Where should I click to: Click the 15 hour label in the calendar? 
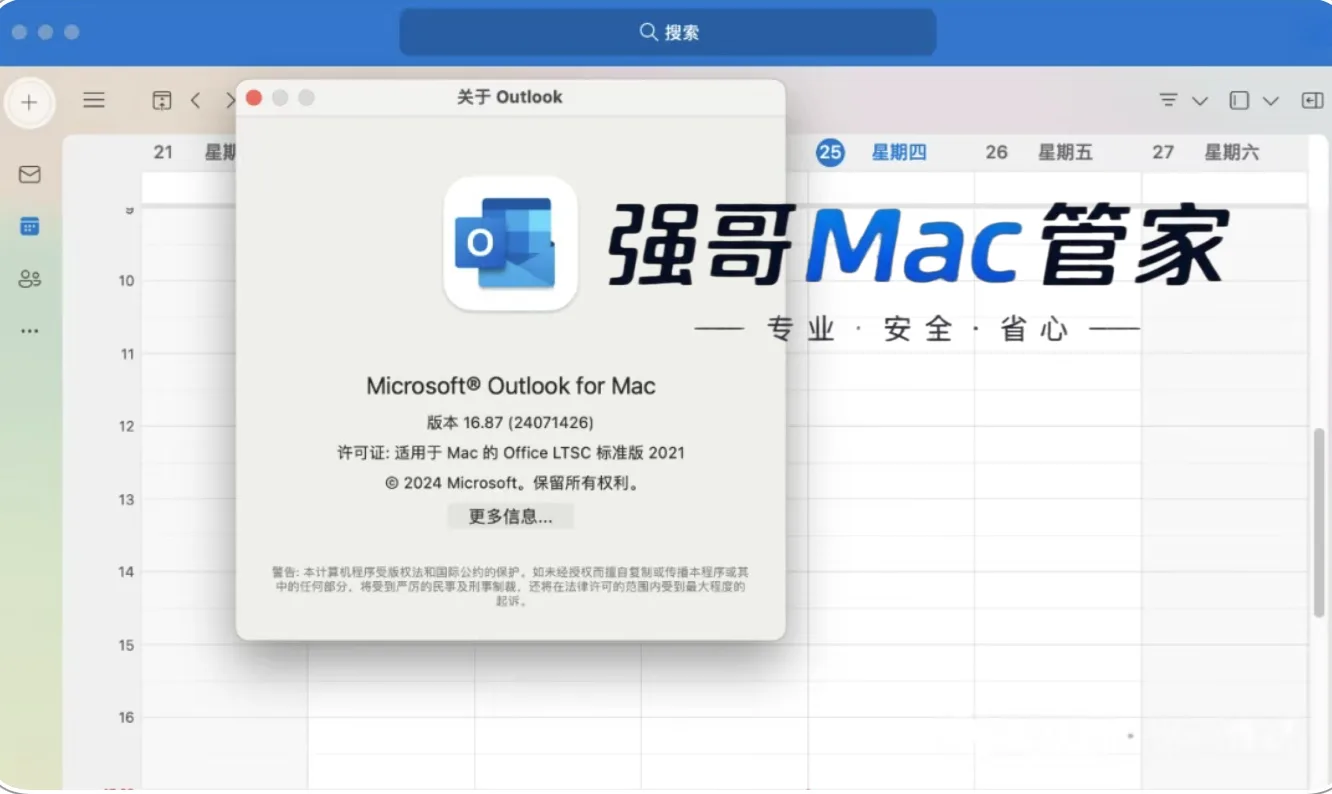point(126,645)
